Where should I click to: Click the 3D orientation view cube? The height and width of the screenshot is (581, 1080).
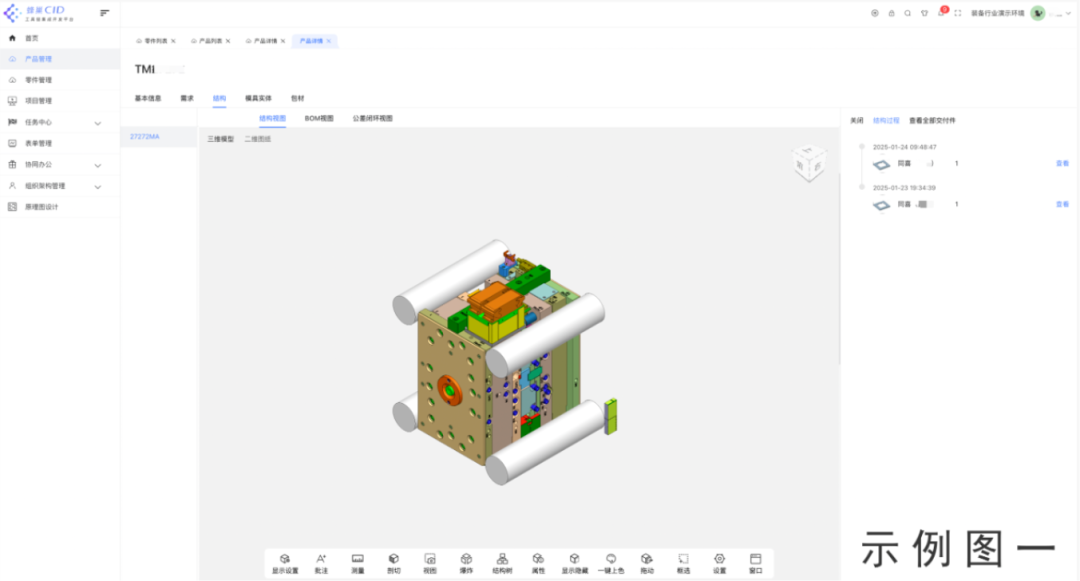(x=808, y=163)
